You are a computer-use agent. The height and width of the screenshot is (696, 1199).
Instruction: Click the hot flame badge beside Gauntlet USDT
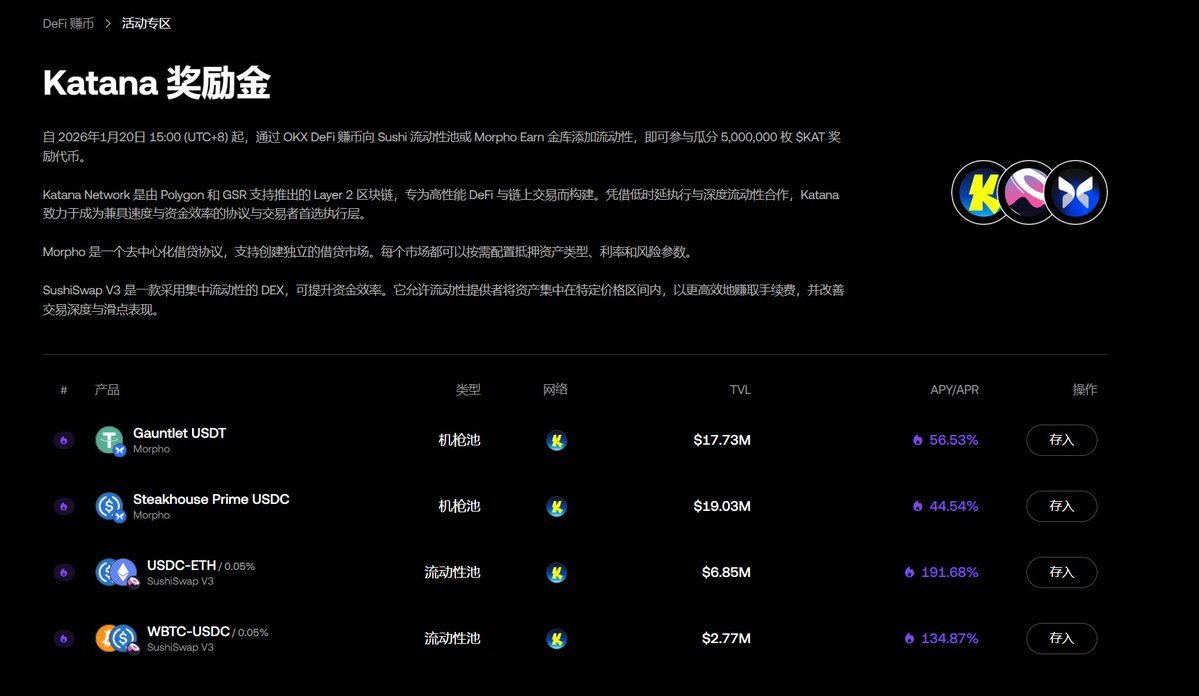click(63, 440)
